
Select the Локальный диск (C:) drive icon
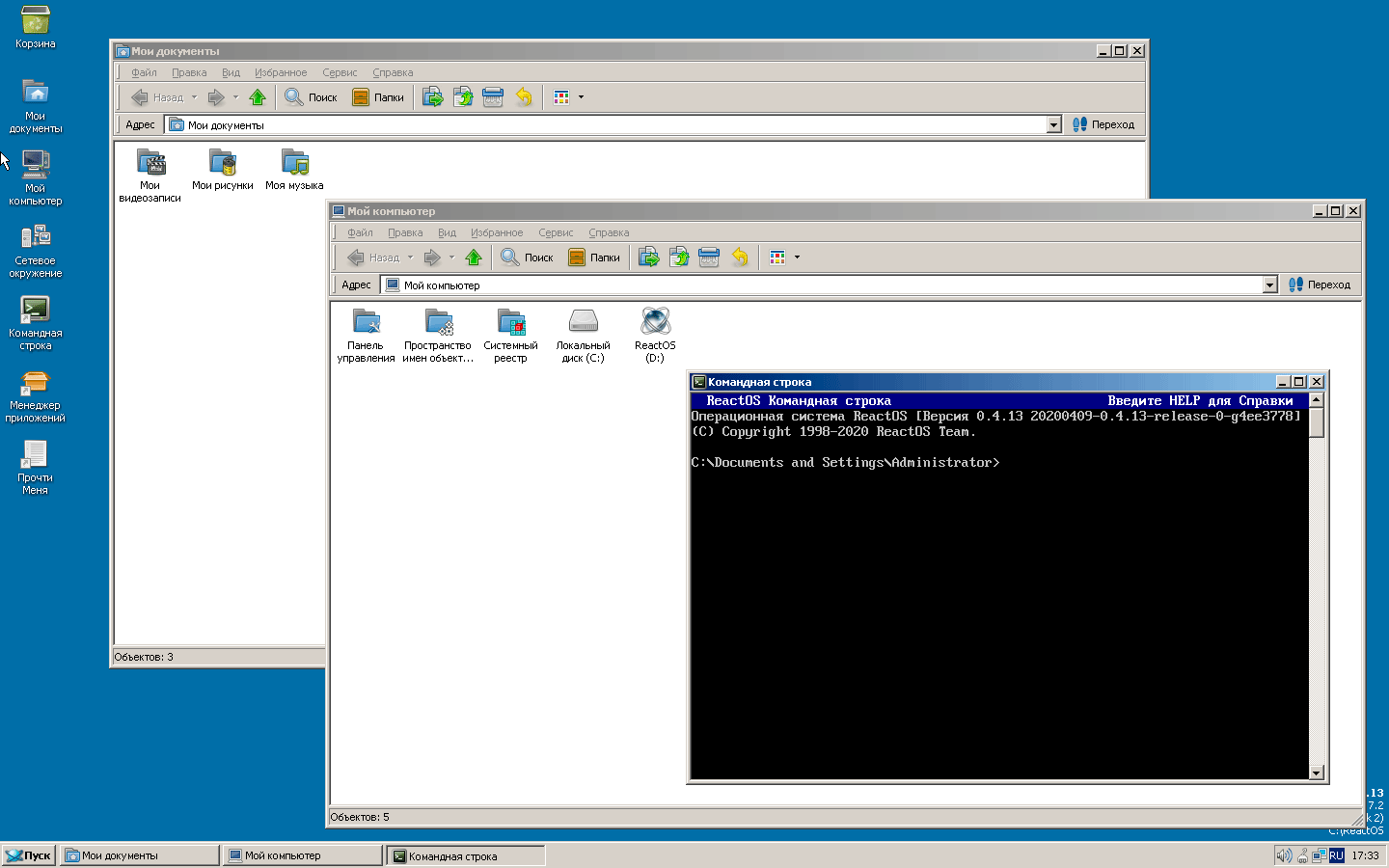tap(583, 322)
